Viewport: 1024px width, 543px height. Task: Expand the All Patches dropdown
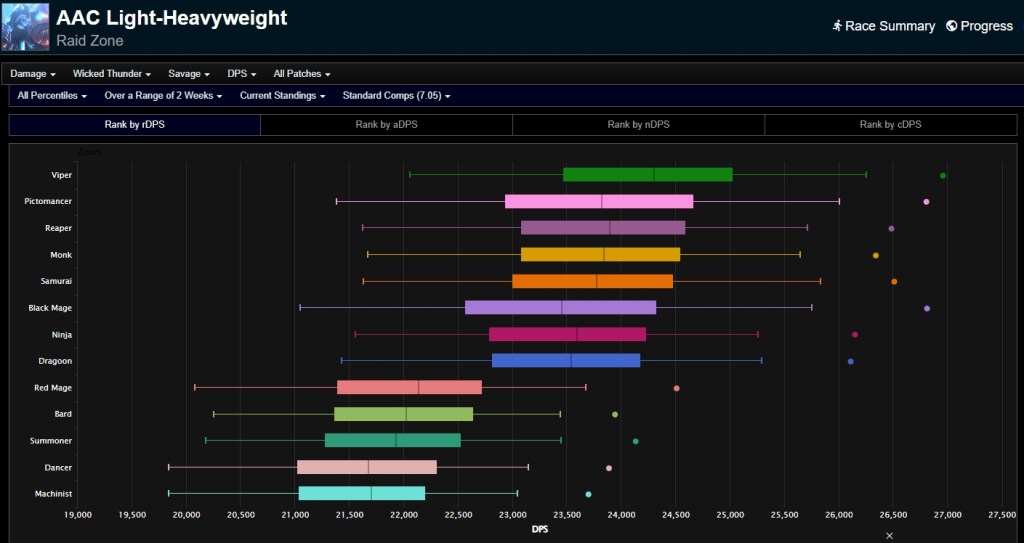pos(301,74)
